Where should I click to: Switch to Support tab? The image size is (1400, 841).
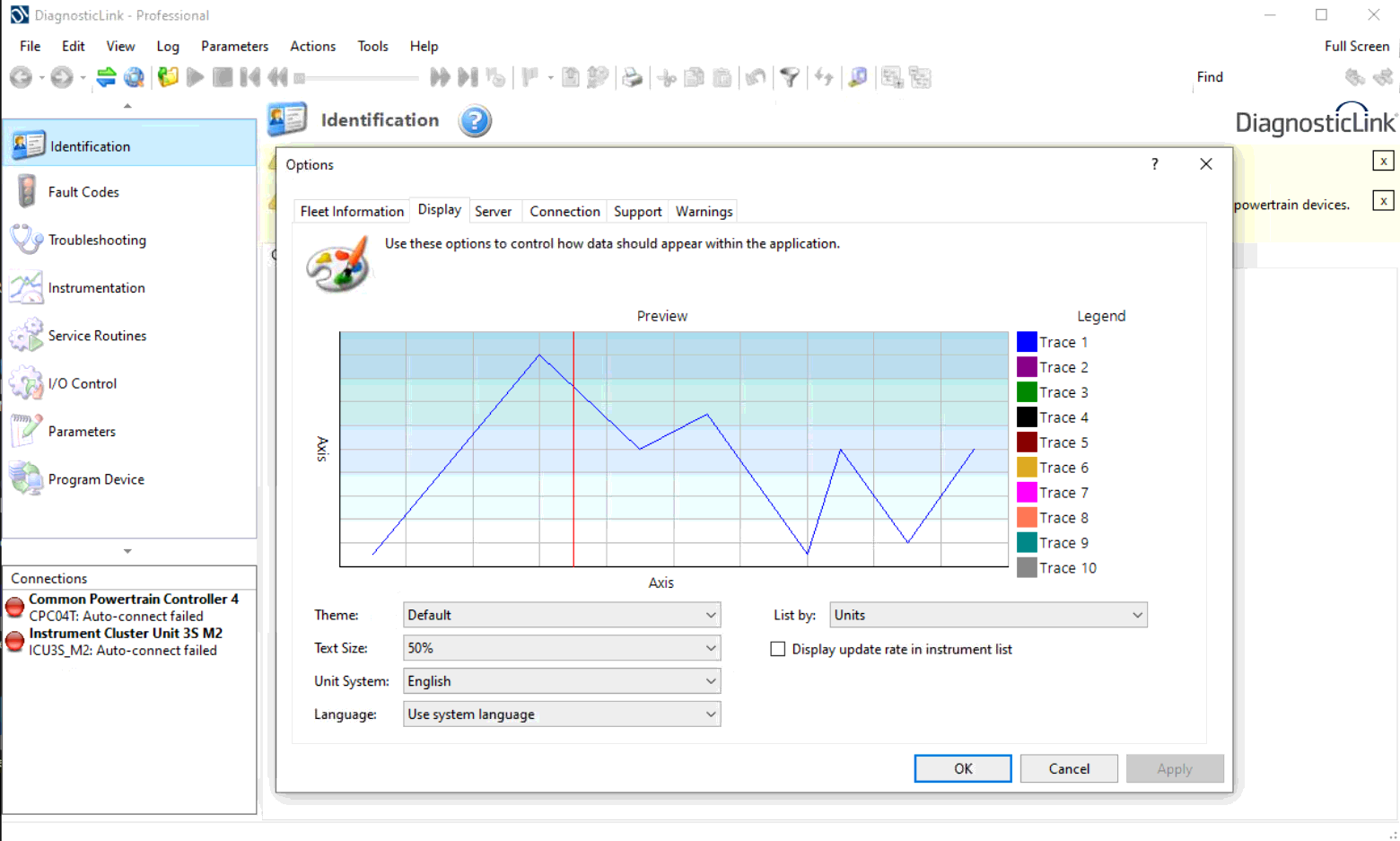pos(637,212)
